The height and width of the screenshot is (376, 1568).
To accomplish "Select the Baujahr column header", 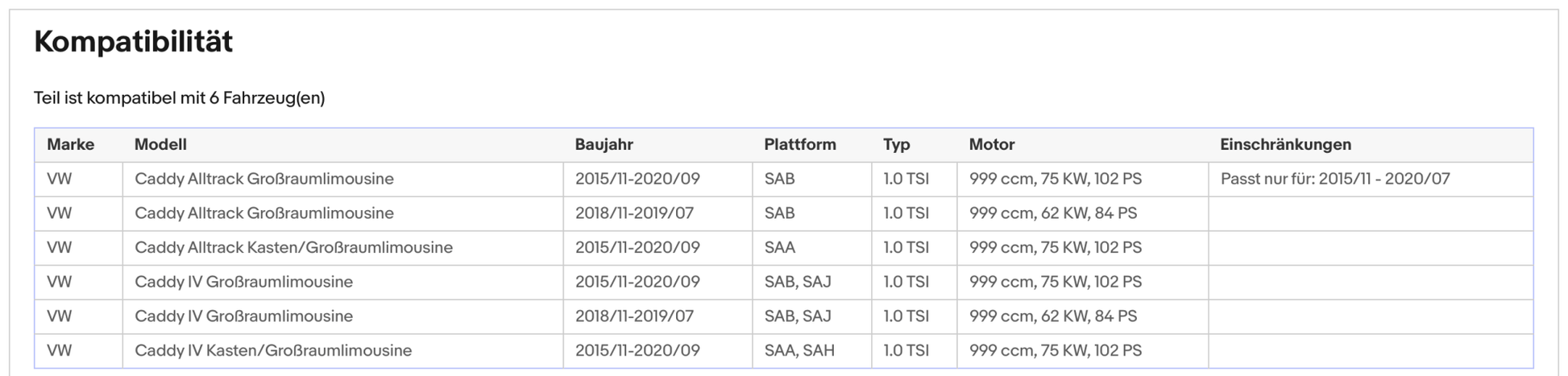I will click(x=604, y=144).
